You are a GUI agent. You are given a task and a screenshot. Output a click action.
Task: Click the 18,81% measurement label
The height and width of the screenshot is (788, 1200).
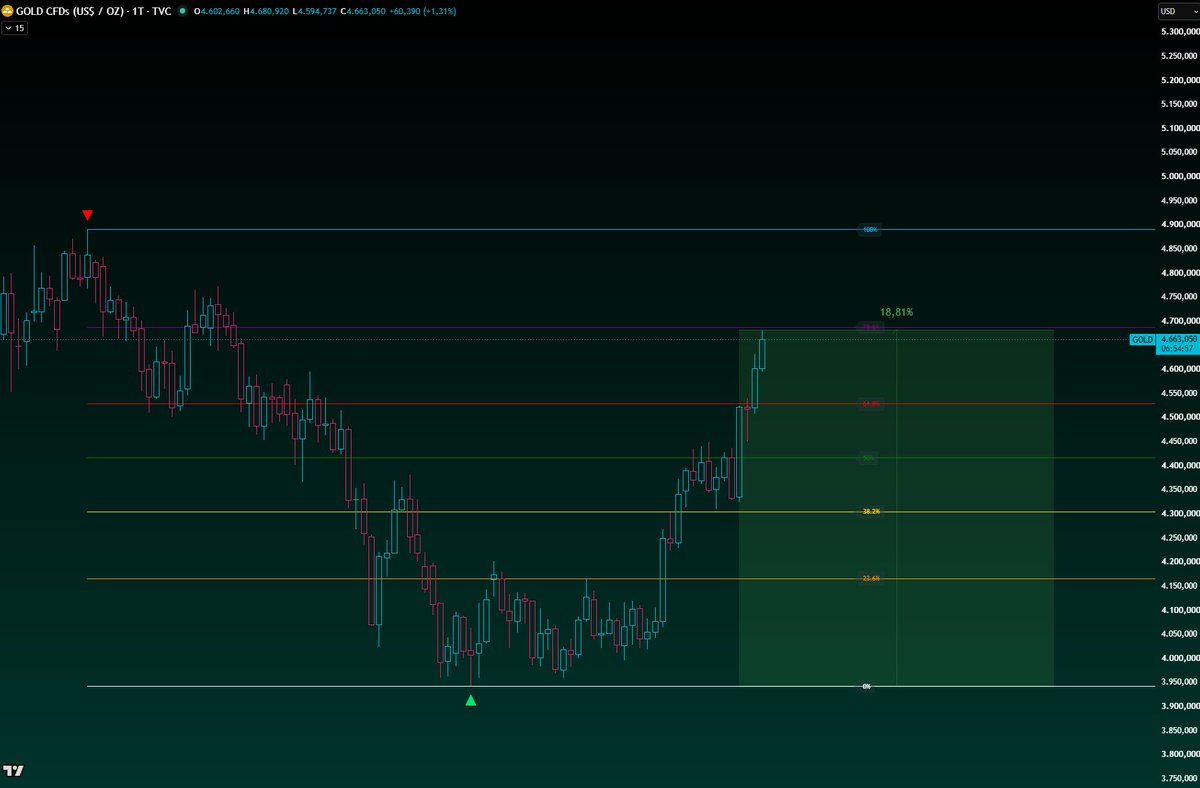pos(896,312)
